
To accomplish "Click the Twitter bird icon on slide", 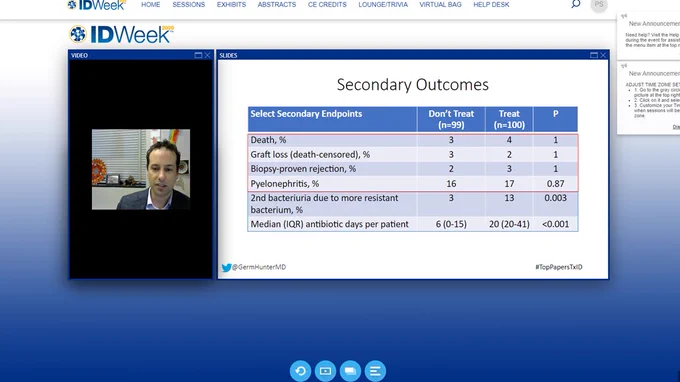I will [x=226, y=268].
